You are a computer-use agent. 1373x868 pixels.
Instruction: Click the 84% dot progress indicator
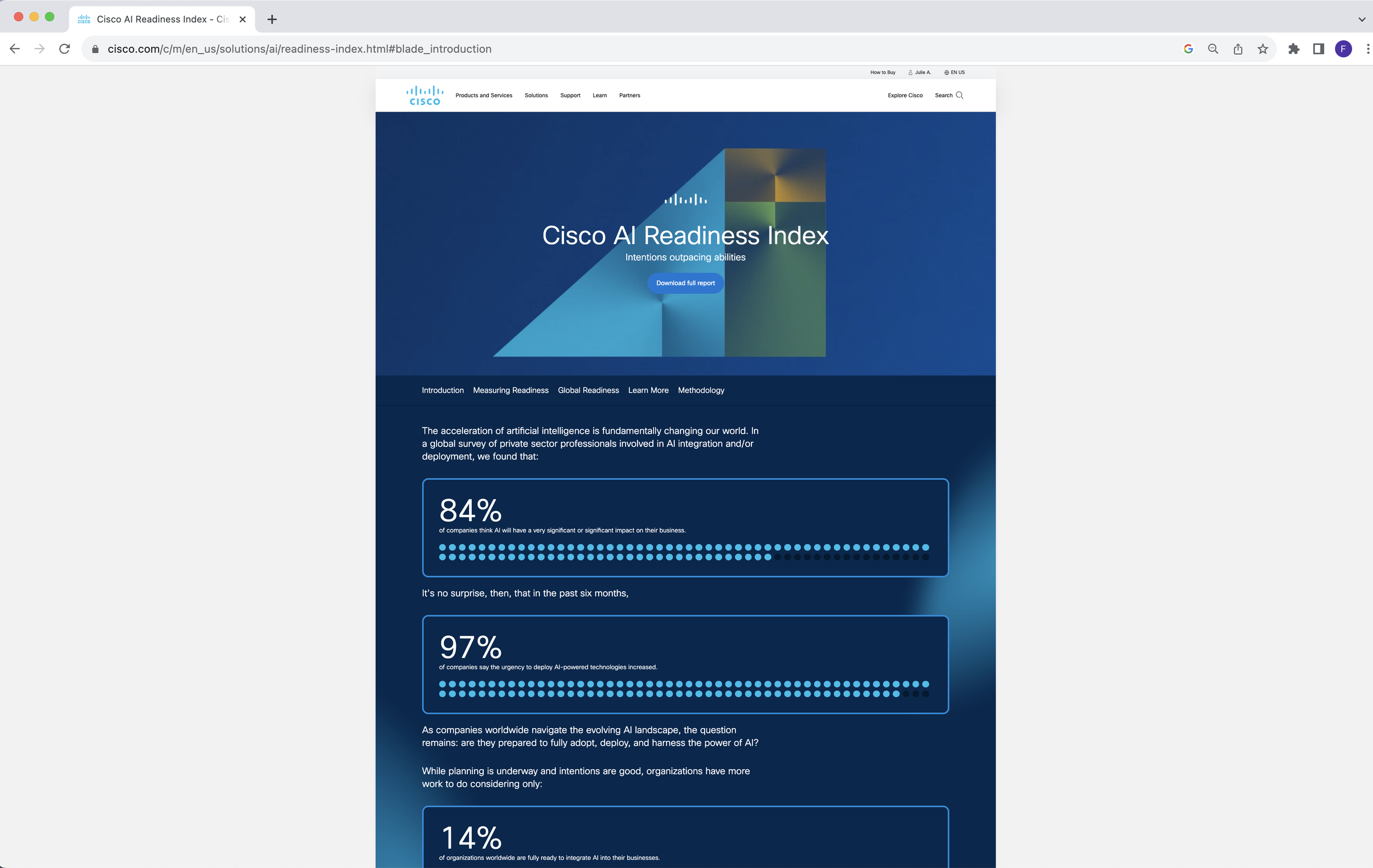coord(684,552)
